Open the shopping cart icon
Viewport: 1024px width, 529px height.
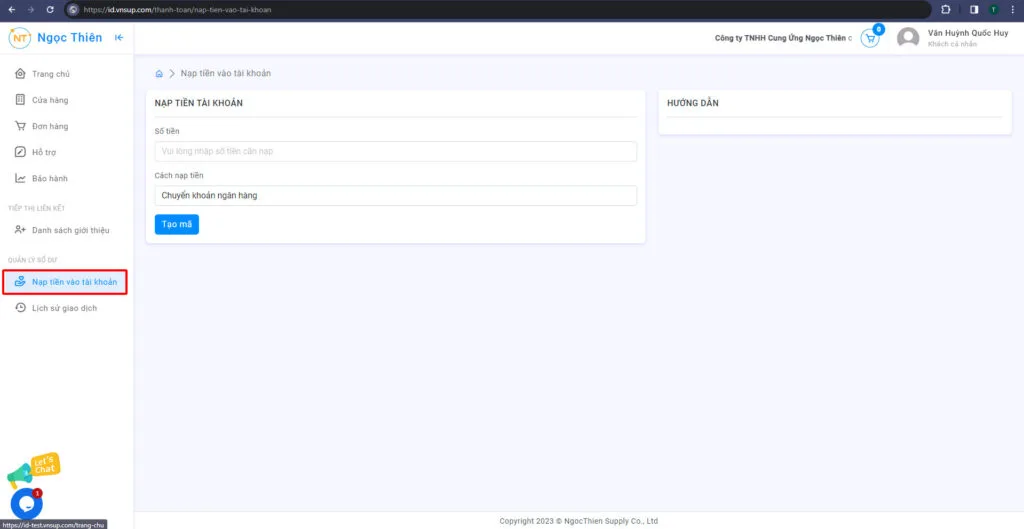coord(869,38)
